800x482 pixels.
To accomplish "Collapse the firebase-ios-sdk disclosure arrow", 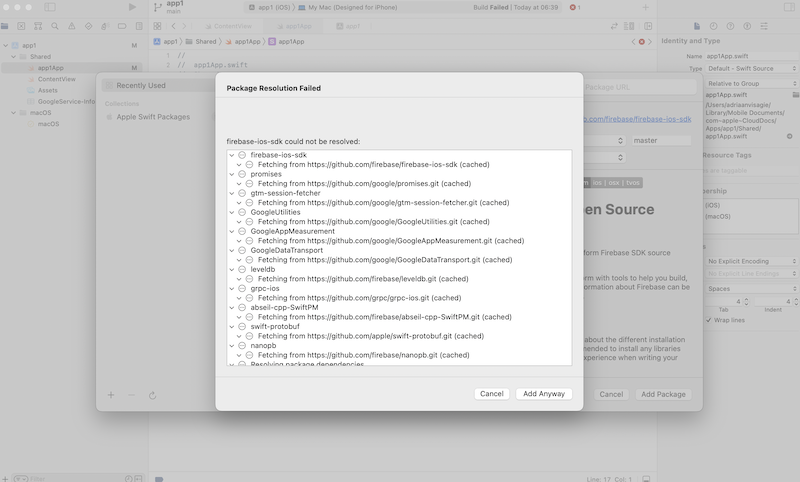I will [x=232, y=155].
